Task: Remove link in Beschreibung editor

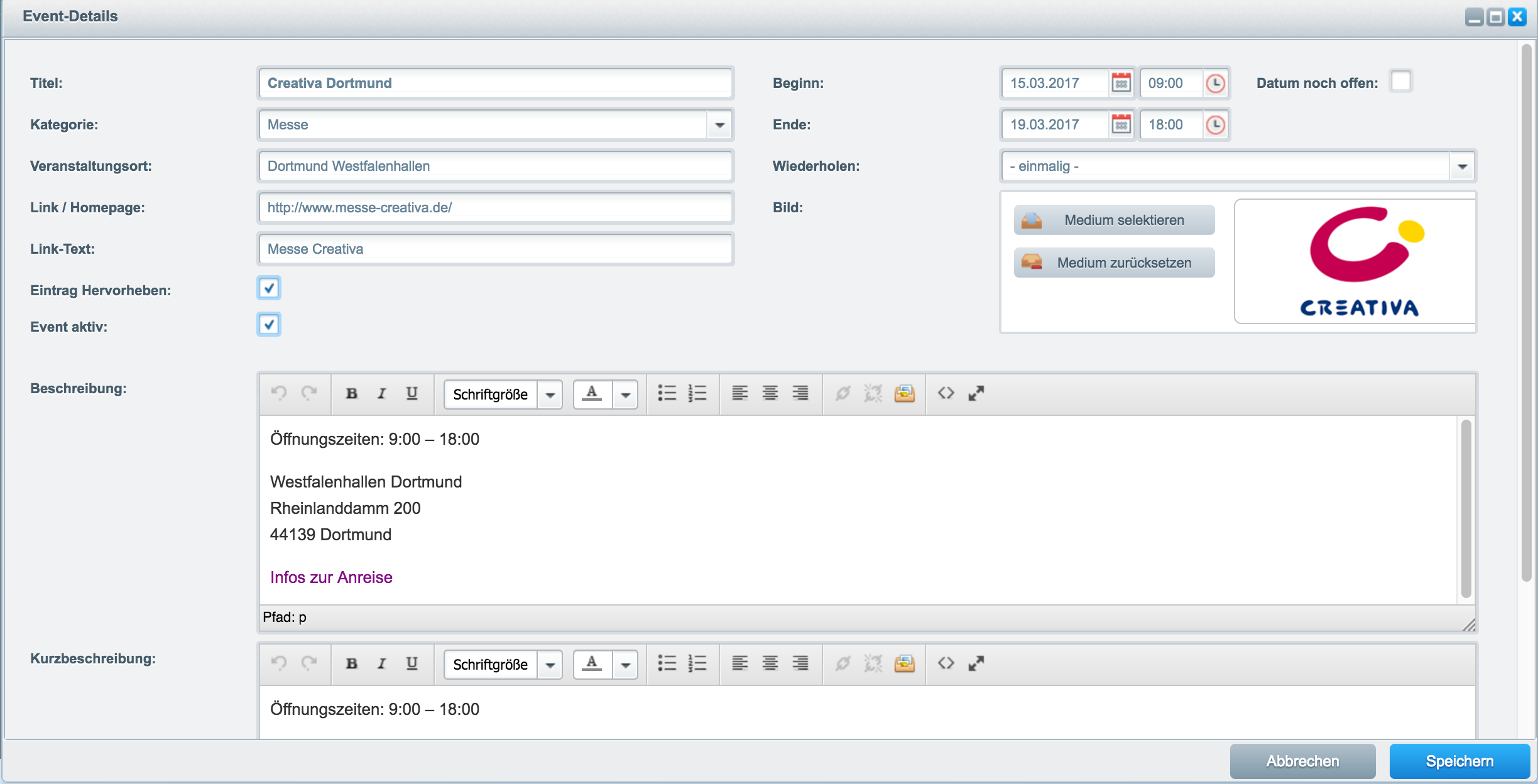Action: click(873, 393)
